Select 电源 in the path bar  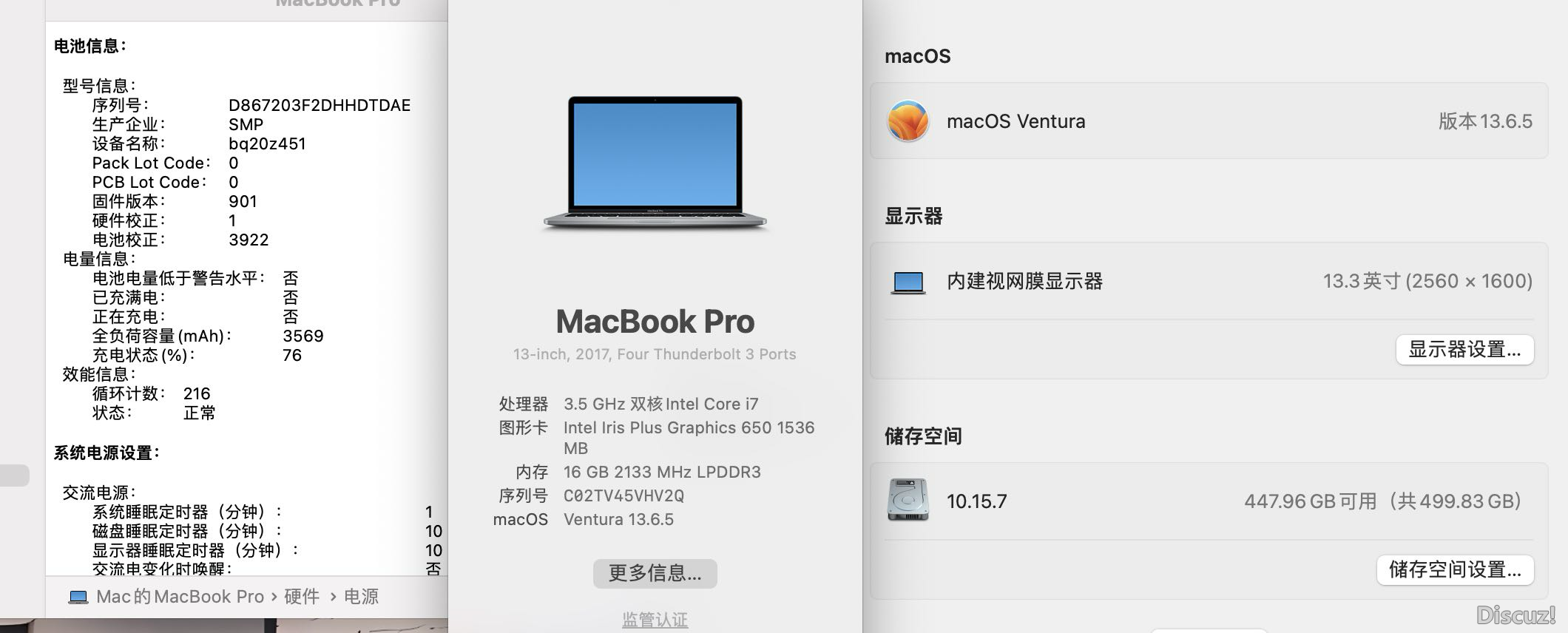(361, 597)
